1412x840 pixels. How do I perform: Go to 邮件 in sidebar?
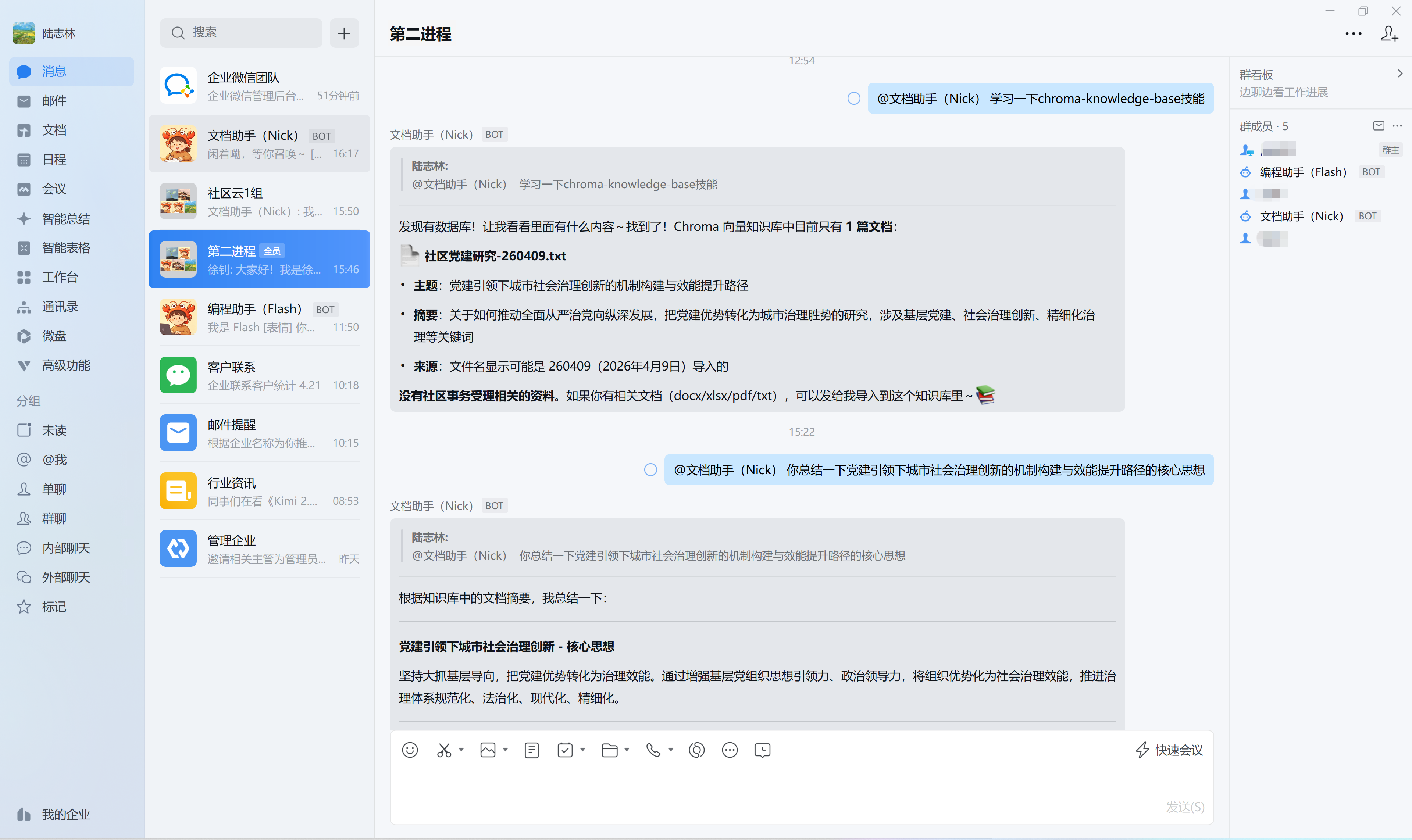coord(71,101)
